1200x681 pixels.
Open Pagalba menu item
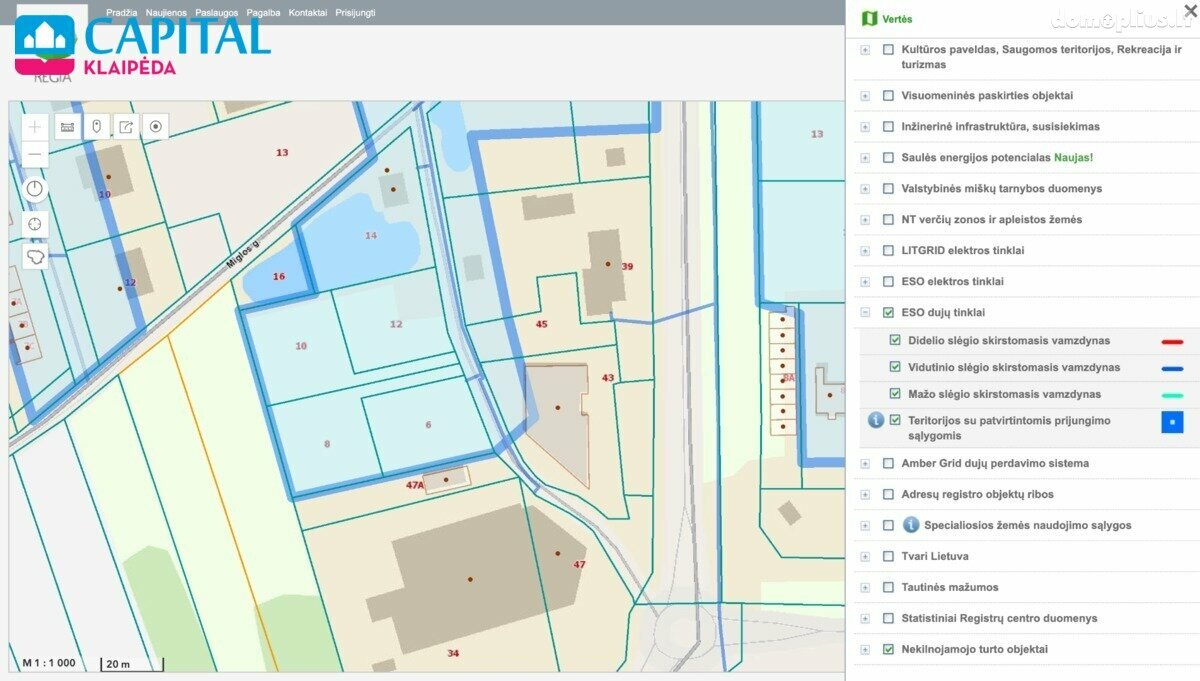264,12
